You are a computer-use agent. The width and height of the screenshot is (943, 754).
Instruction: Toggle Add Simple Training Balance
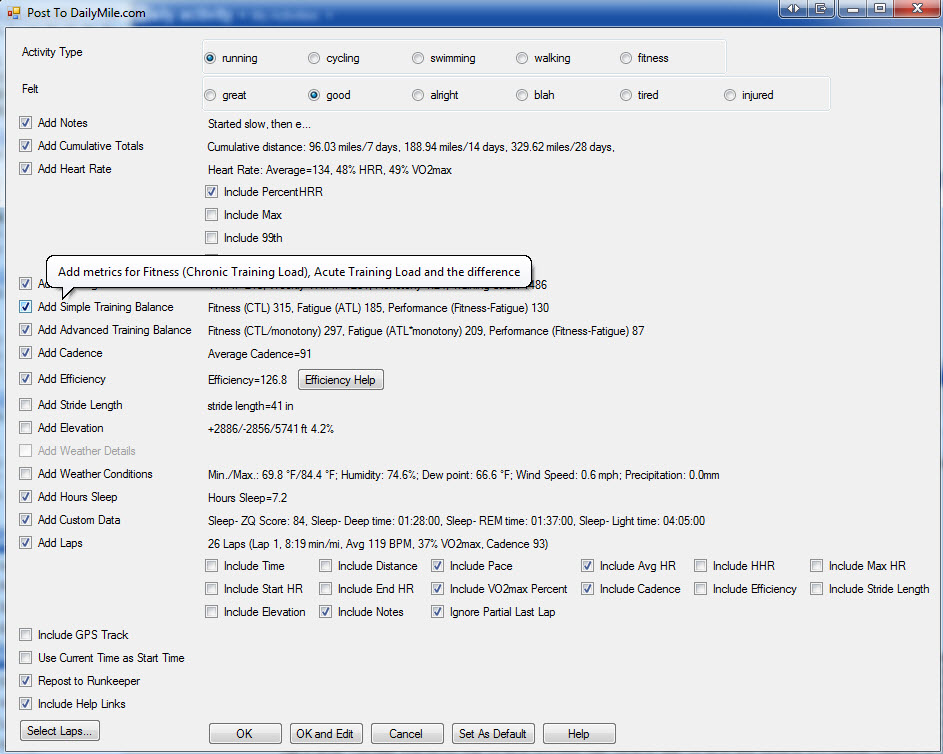[x=25, y=307]
